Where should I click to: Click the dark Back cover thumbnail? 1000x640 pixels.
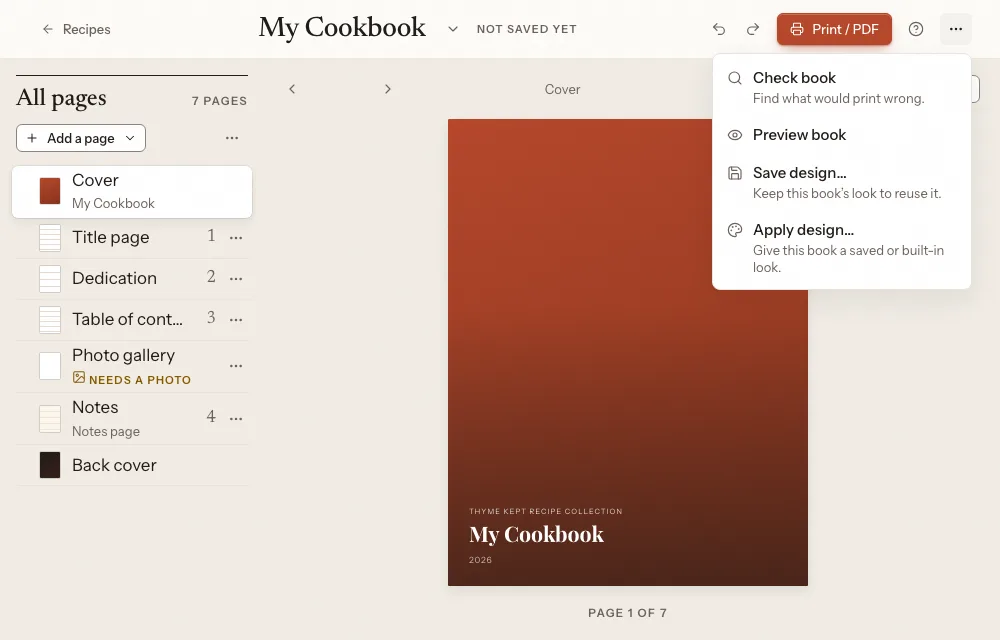tap(50, 465)
